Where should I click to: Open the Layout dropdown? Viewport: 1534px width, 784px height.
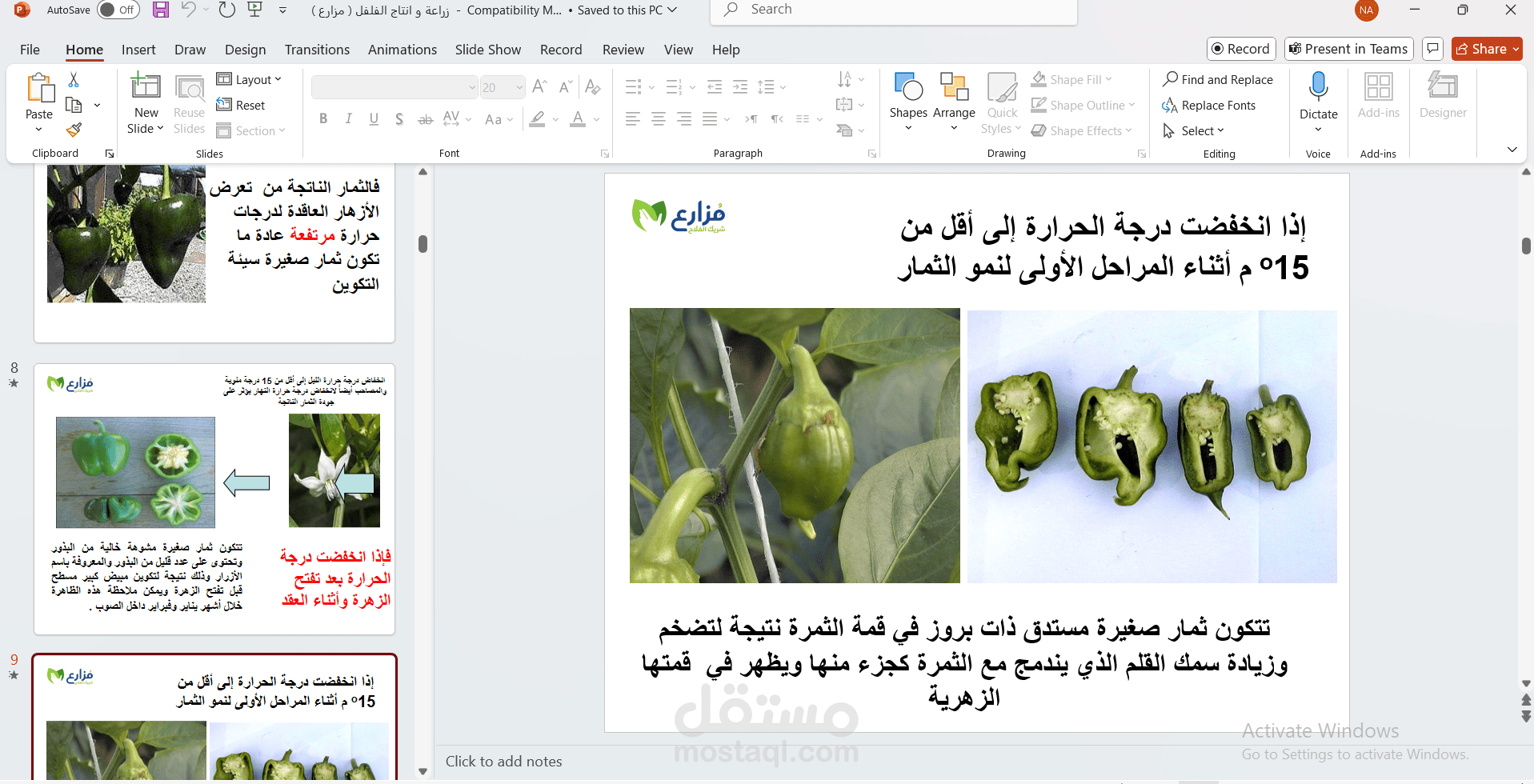(249, 79)
